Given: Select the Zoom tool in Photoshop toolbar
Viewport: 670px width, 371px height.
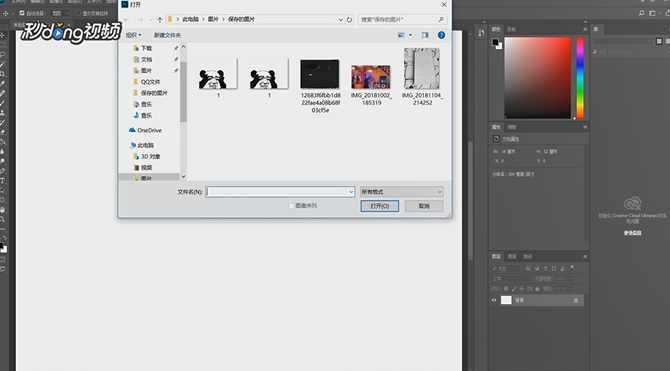Looking at the screenshot, I should tap(3, 219).
